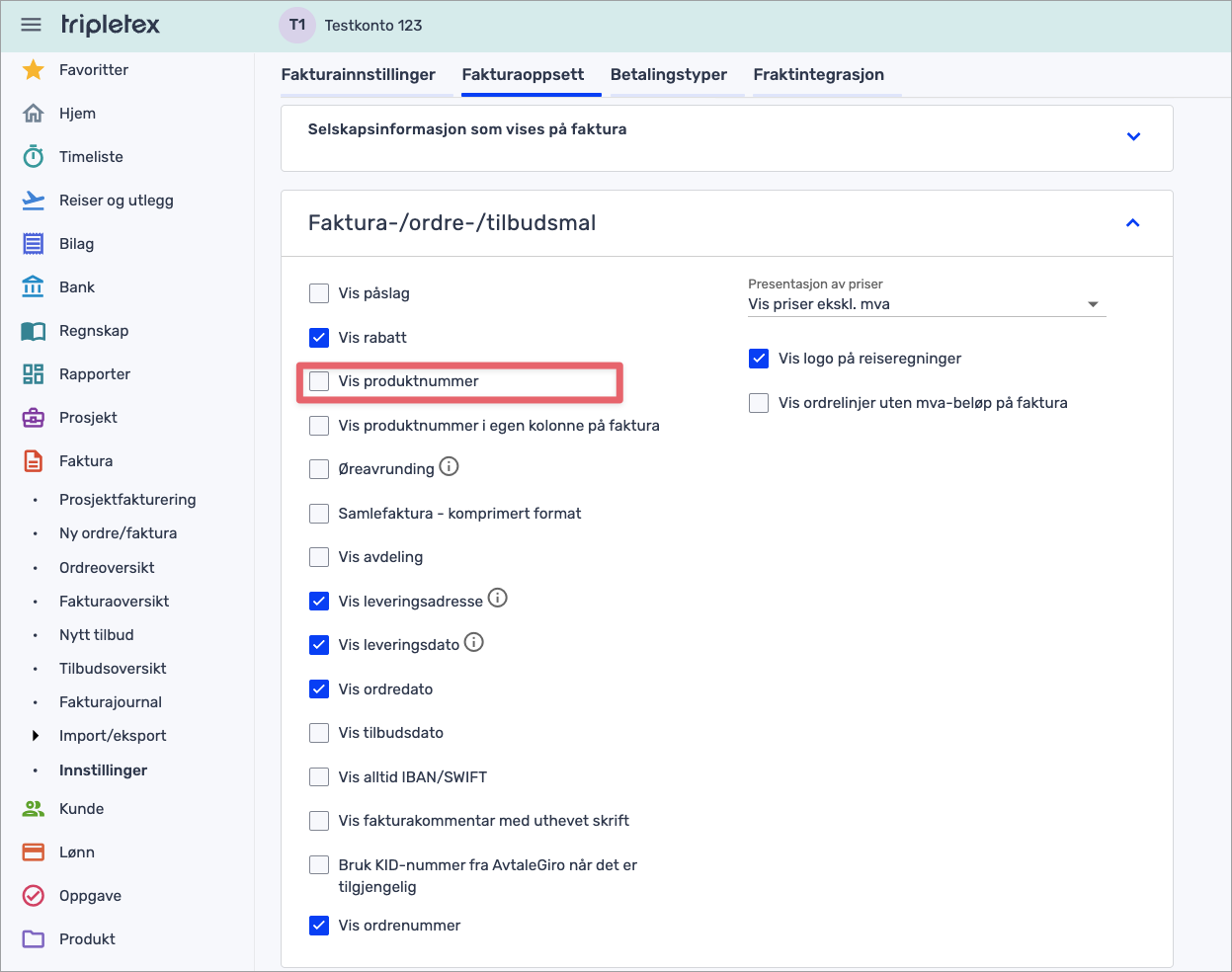This screenshot has width=1232, height=972.
Task: Select the Prosjekt briefcase icon
Action: pos(33,417)
